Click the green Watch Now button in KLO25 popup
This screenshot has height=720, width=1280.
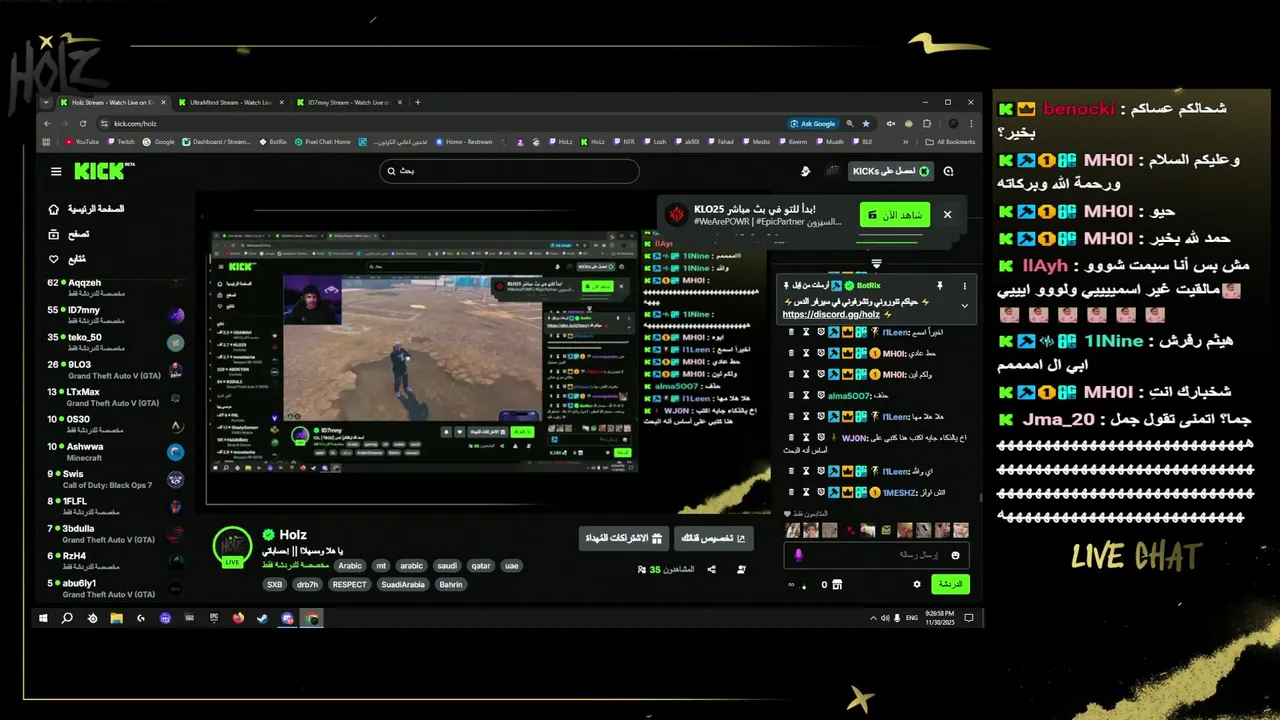click(895, 215)
